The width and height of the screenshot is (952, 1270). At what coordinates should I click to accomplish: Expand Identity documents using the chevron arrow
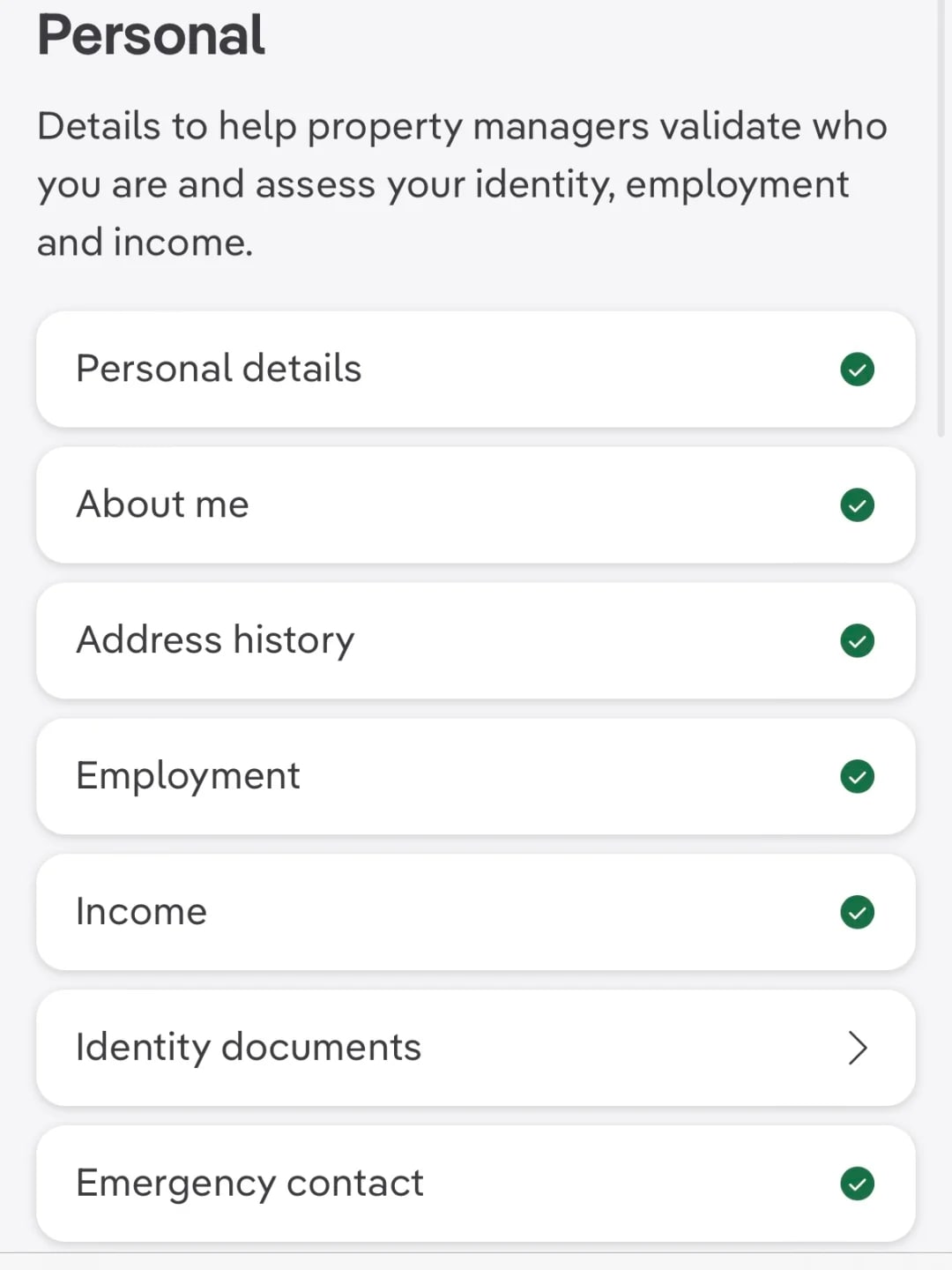tap(858, 1048)
